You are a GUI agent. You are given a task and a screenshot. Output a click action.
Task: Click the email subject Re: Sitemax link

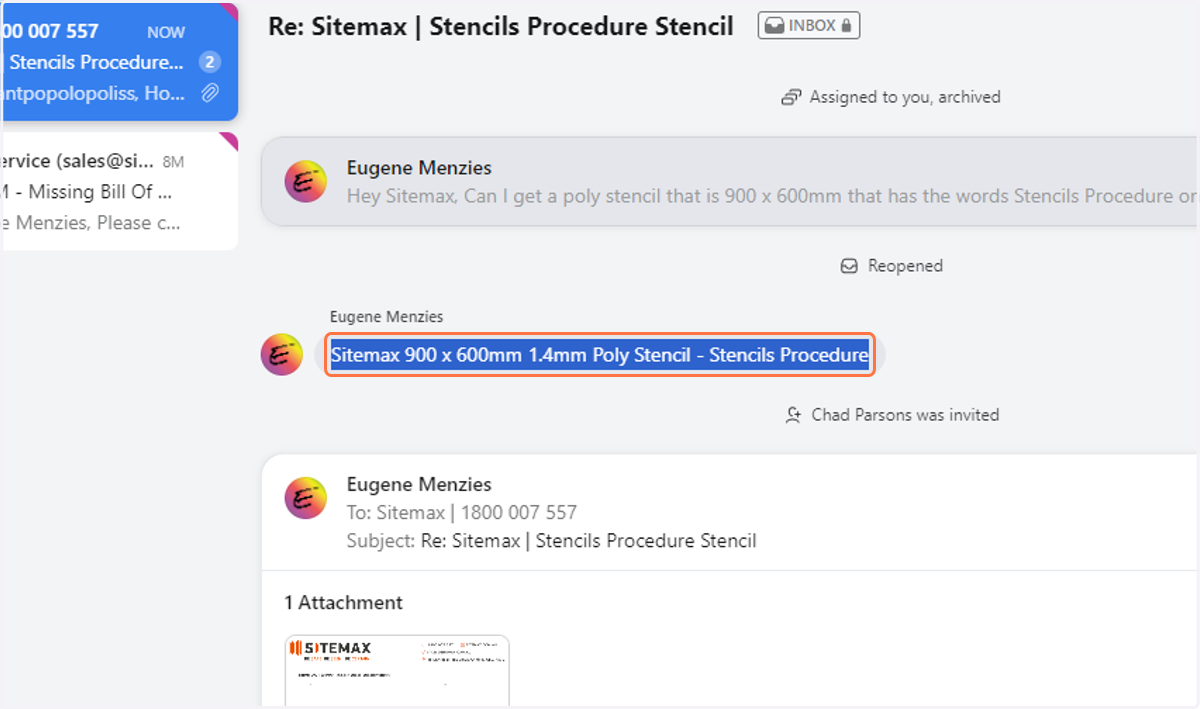click(604, 541)
